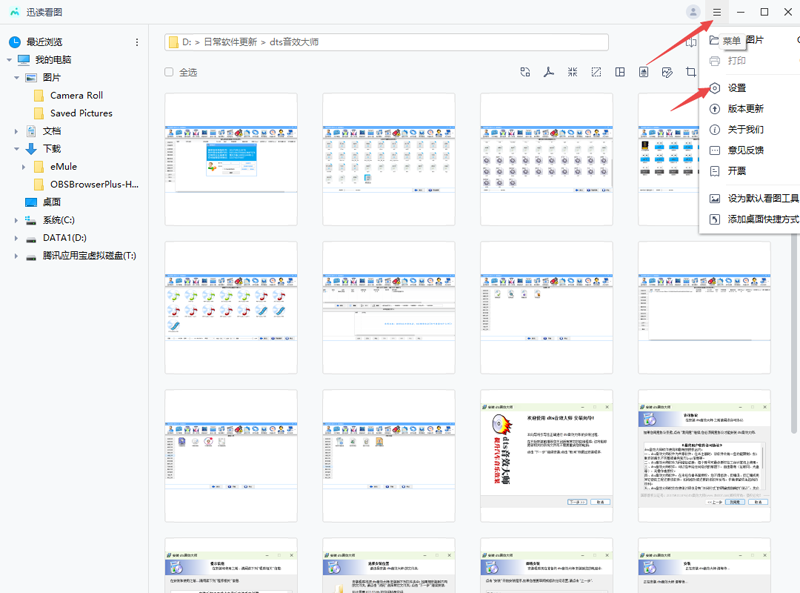Click the clock icon of 最近浏览
The image size is (800, 593).
15,42
